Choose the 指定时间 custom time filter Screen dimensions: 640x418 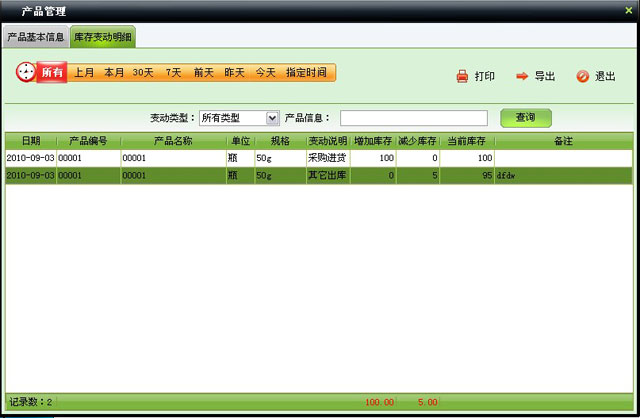pyautogui.click(x=305, y=73)
